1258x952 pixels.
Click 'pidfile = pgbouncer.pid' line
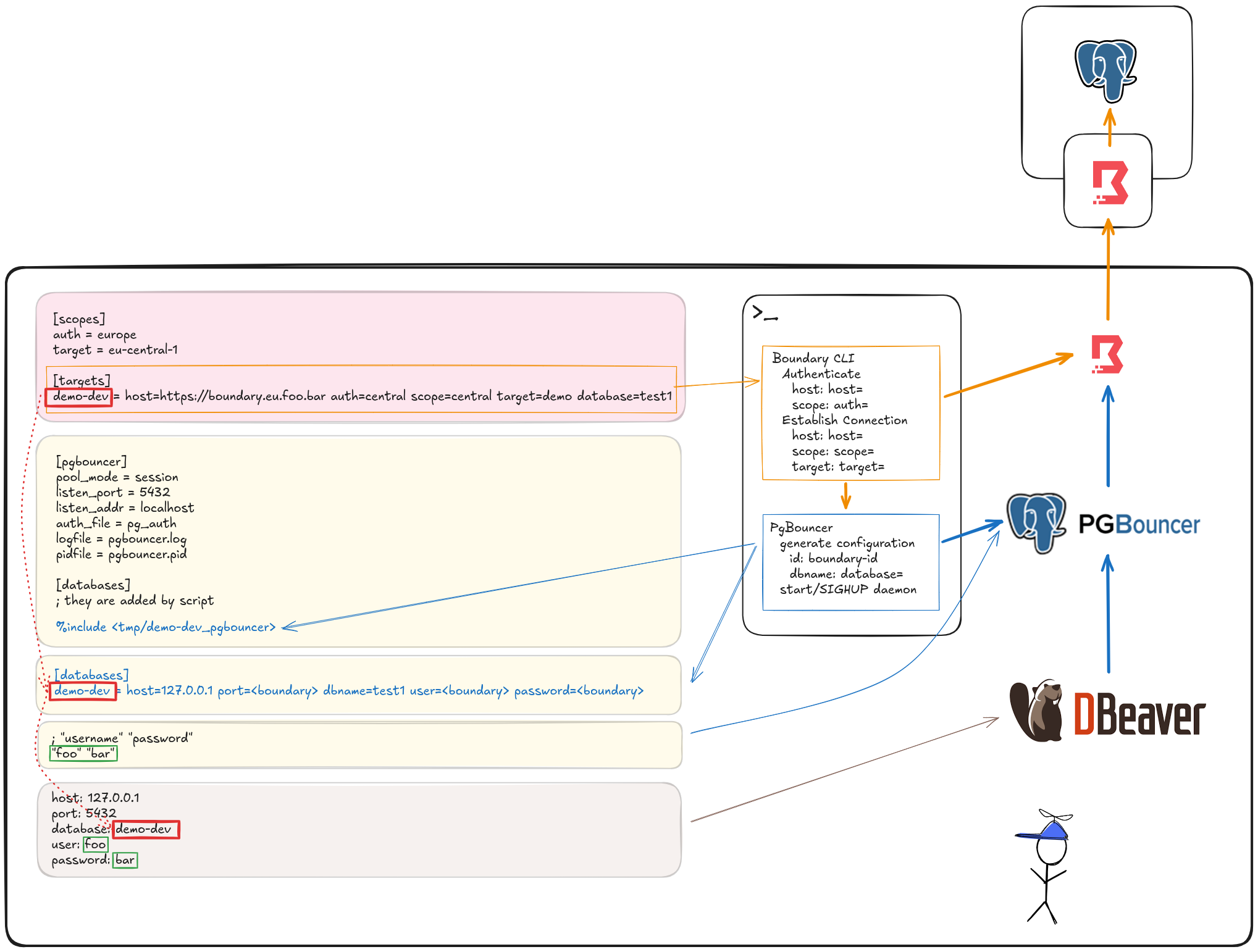(121, 554)
